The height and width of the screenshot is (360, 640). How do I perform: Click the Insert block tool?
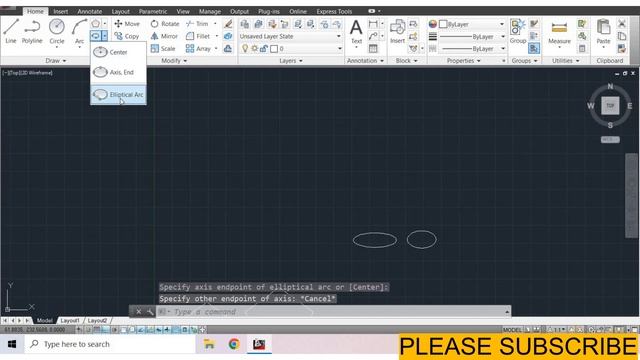(397, 32)
